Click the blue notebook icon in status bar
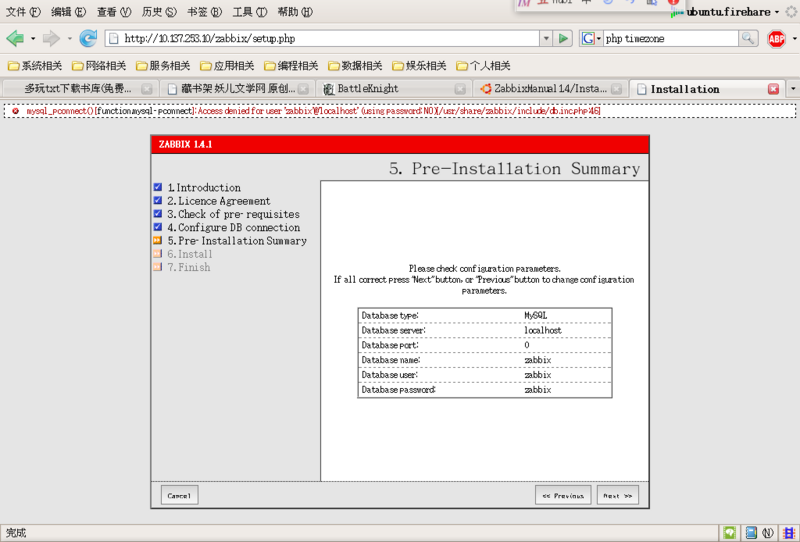This screenshot has width=800, height=542. coord(751,533)
